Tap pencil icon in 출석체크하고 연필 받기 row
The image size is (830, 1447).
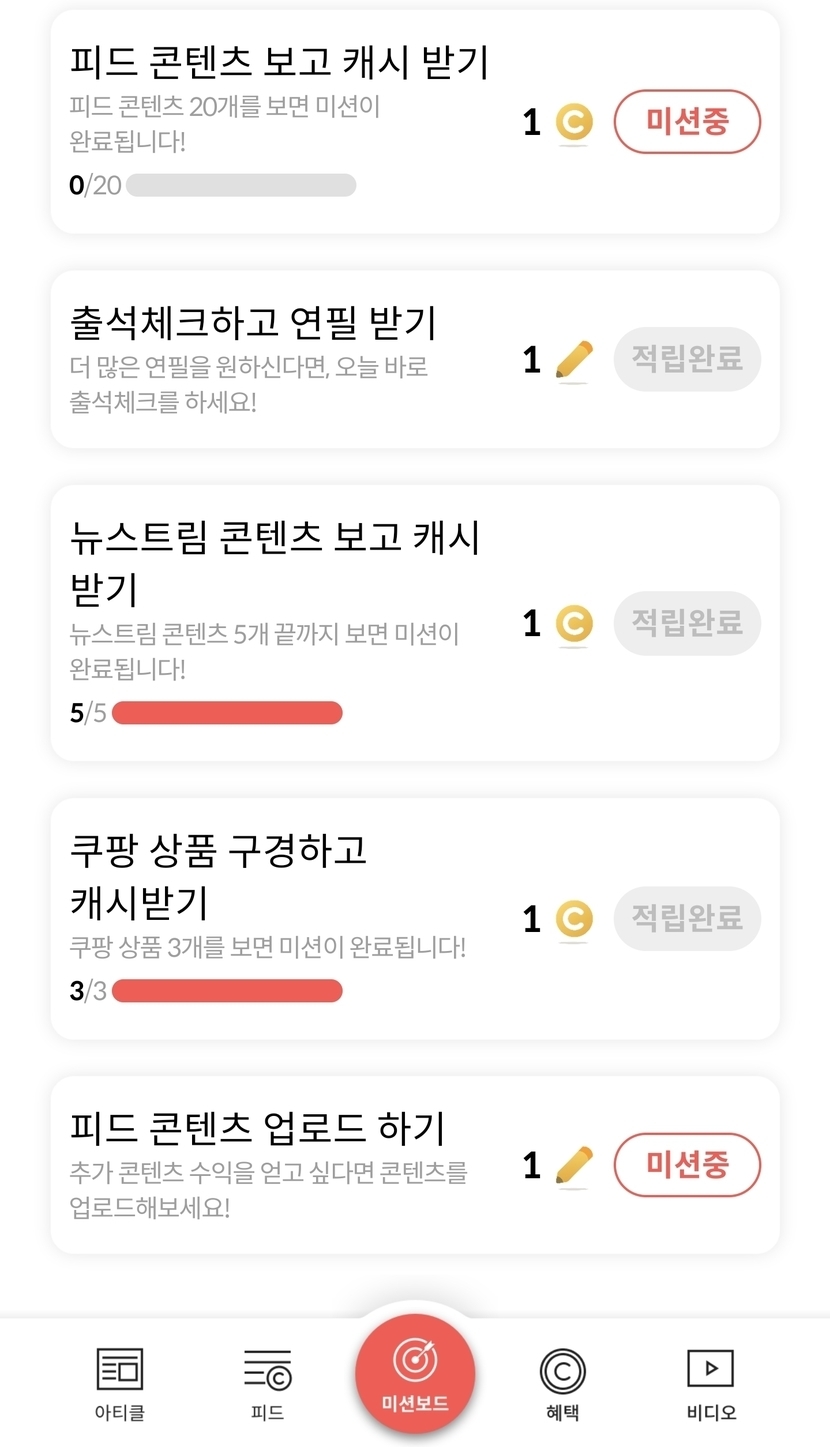pyautogui.click(x=574, y=361)
